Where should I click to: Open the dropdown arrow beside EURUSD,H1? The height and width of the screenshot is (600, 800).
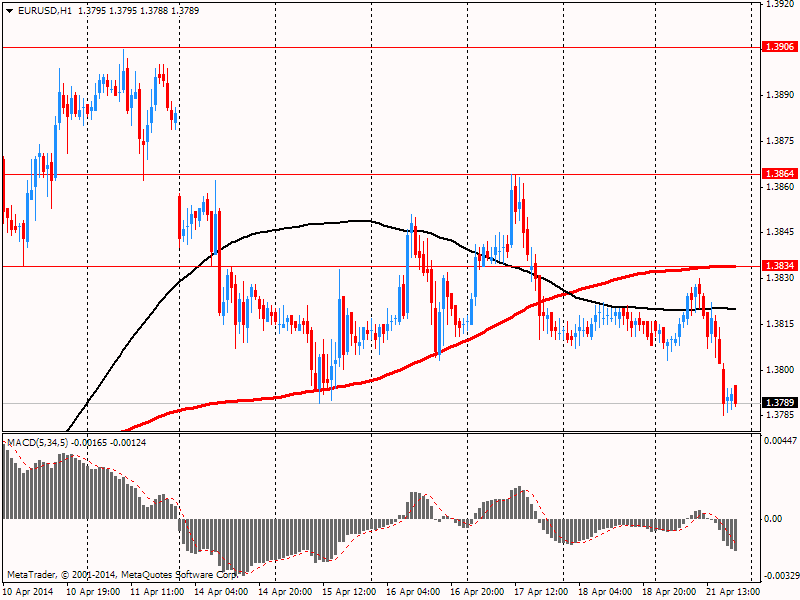(10, 11)
